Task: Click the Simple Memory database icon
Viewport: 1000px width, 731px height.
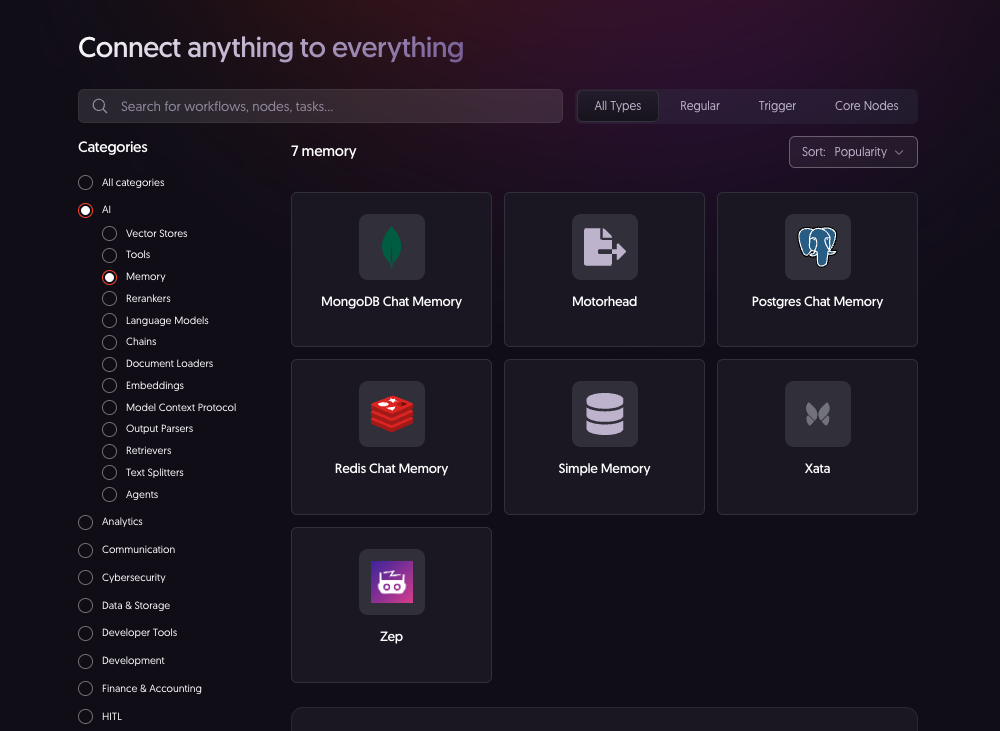Action: pyautogui.click(x=605, y=414)
